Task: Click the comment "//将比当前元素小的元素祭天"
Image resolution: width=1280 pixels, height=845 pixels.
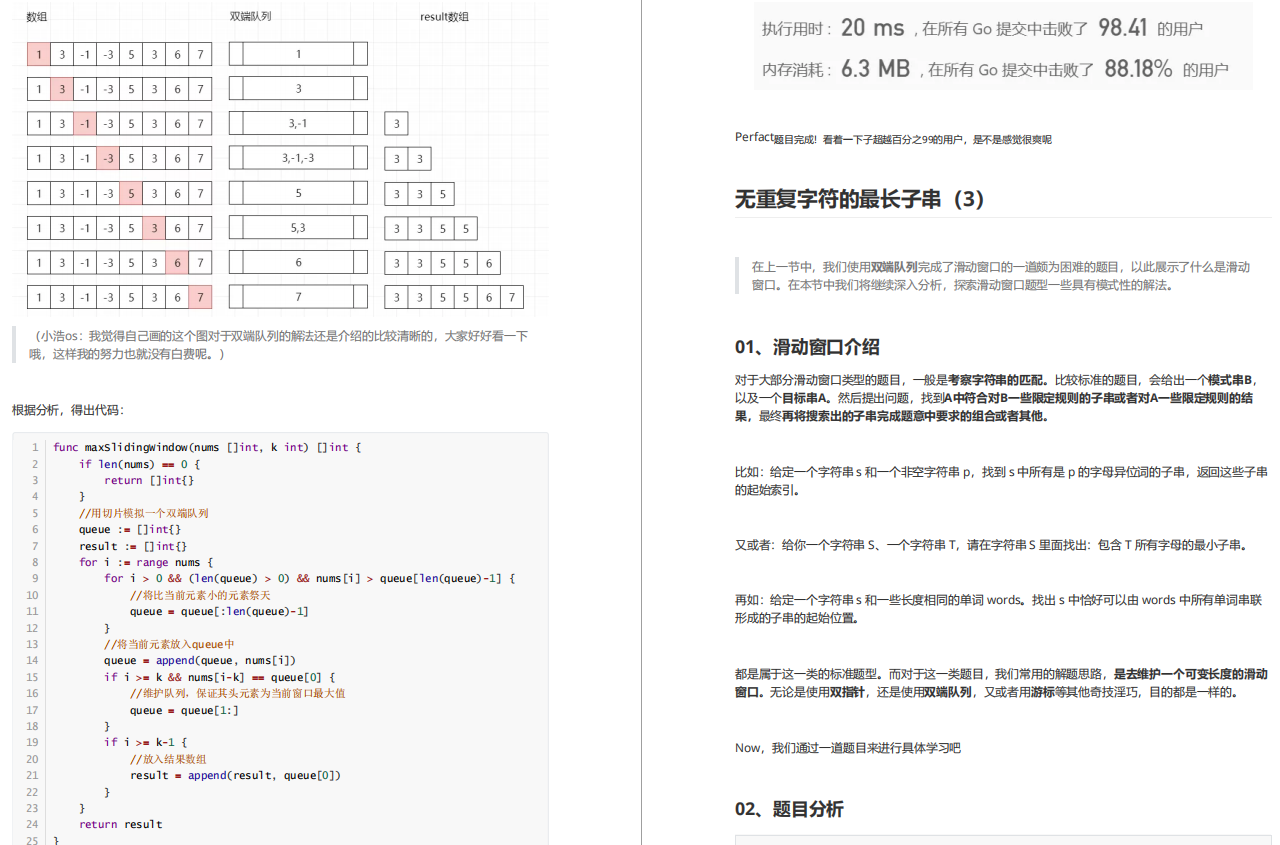Action: tap(201, 595)
